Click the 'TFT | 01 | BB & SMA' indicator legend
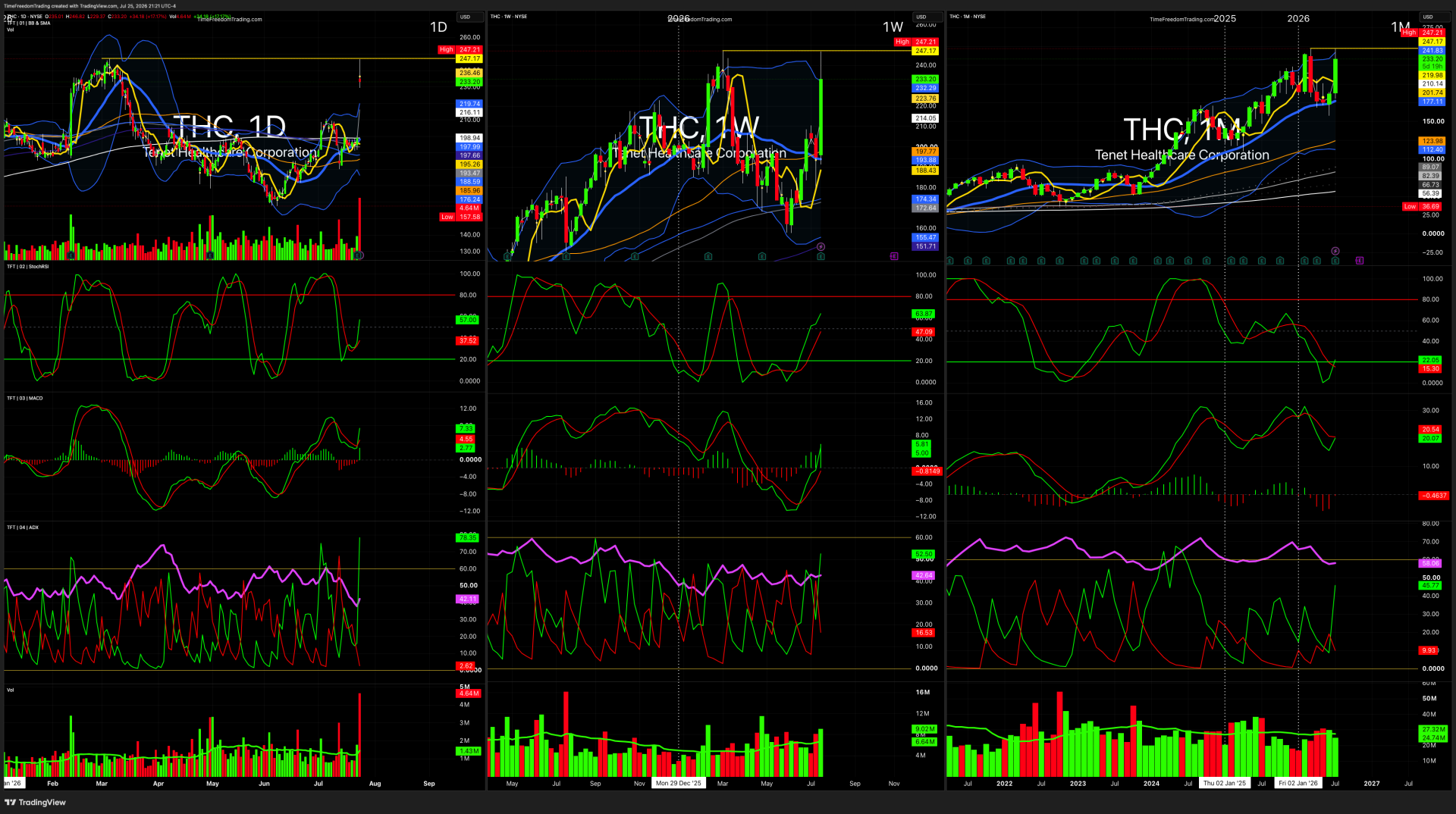 click(x=29, y=23)
